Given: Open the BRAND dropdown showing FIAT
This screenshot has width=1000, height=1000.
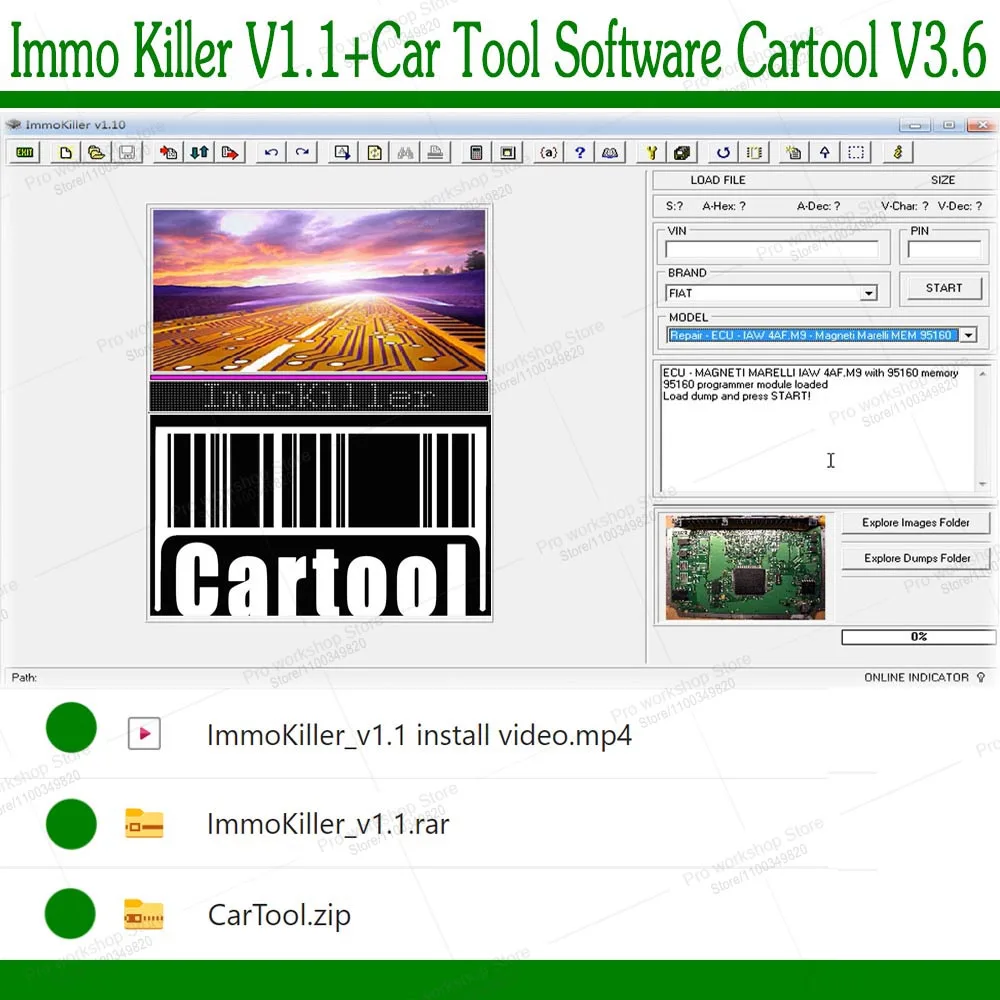Looking at the screenshot, I should pyautogui.click(x=771, y=293).
